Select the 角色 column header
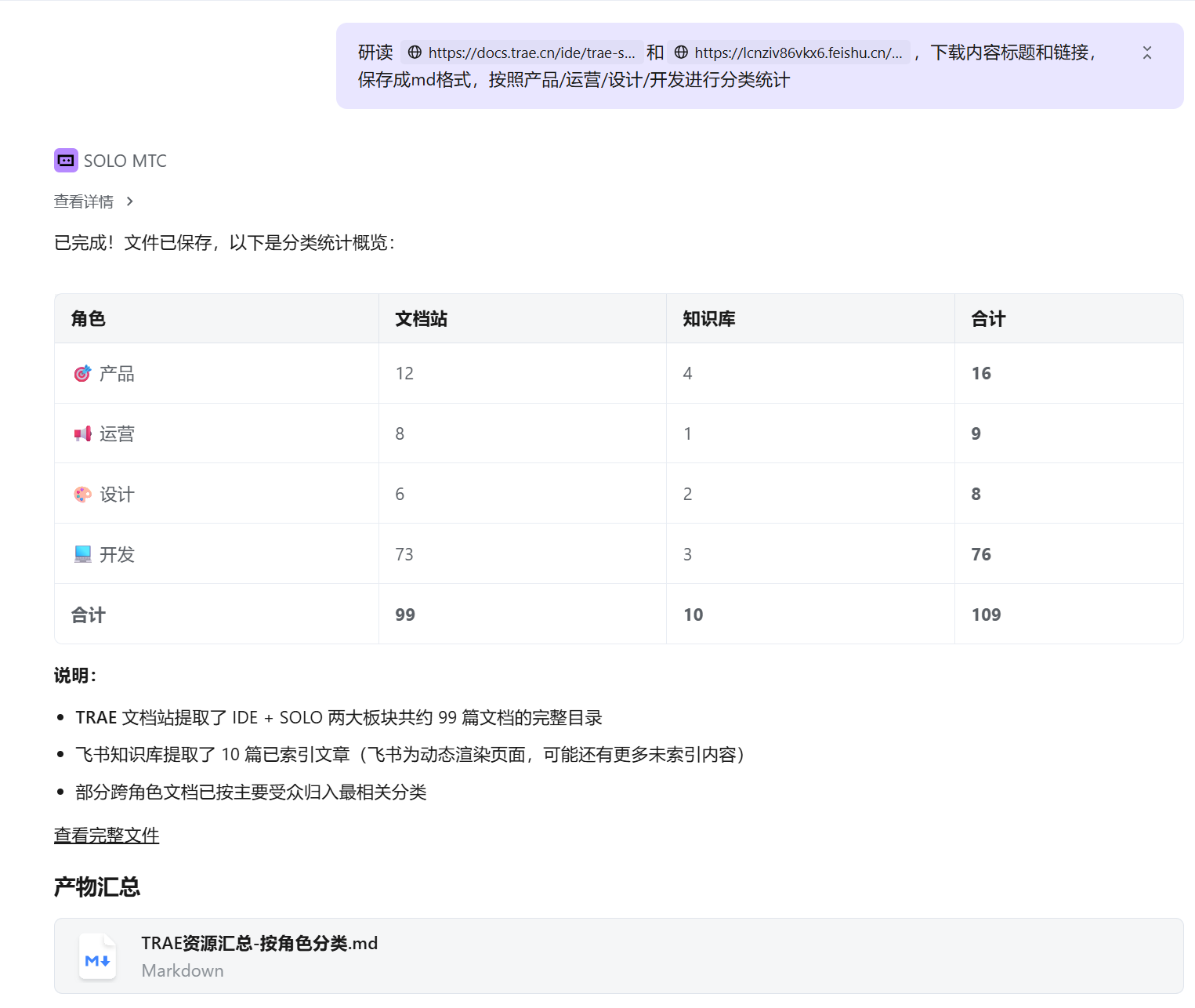The height and width of the screenshot is (1008, 1195). click(89, 319)
